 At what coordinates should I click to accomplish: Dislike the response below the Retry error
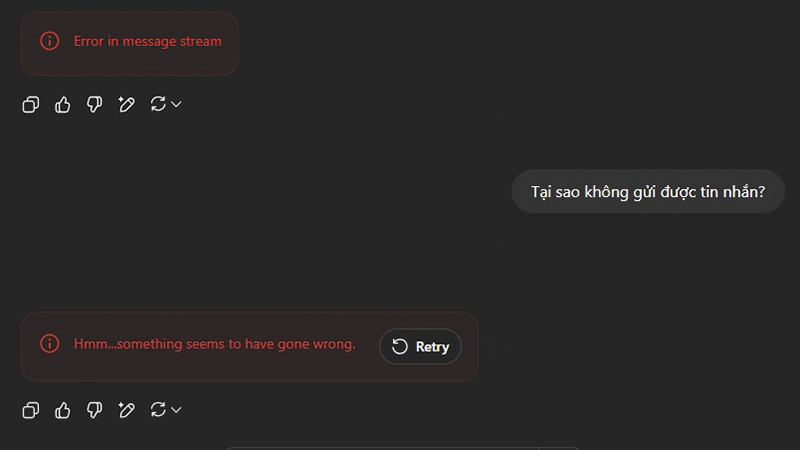pyautogui.click(x=95, y=409)
